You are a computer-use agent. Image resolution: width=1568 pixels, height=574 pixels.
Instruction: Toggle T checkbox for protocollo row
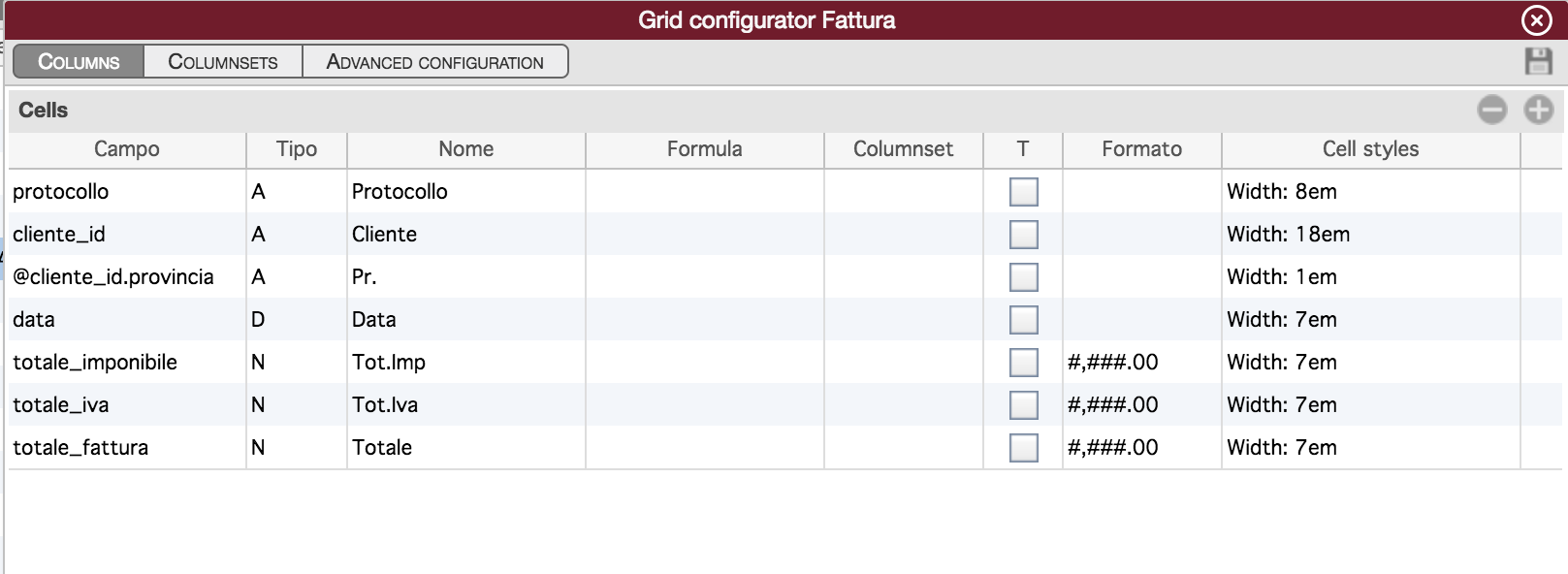1023,192
